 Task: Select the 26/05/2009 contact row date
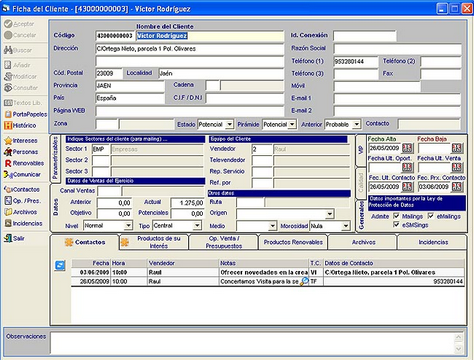94,282
